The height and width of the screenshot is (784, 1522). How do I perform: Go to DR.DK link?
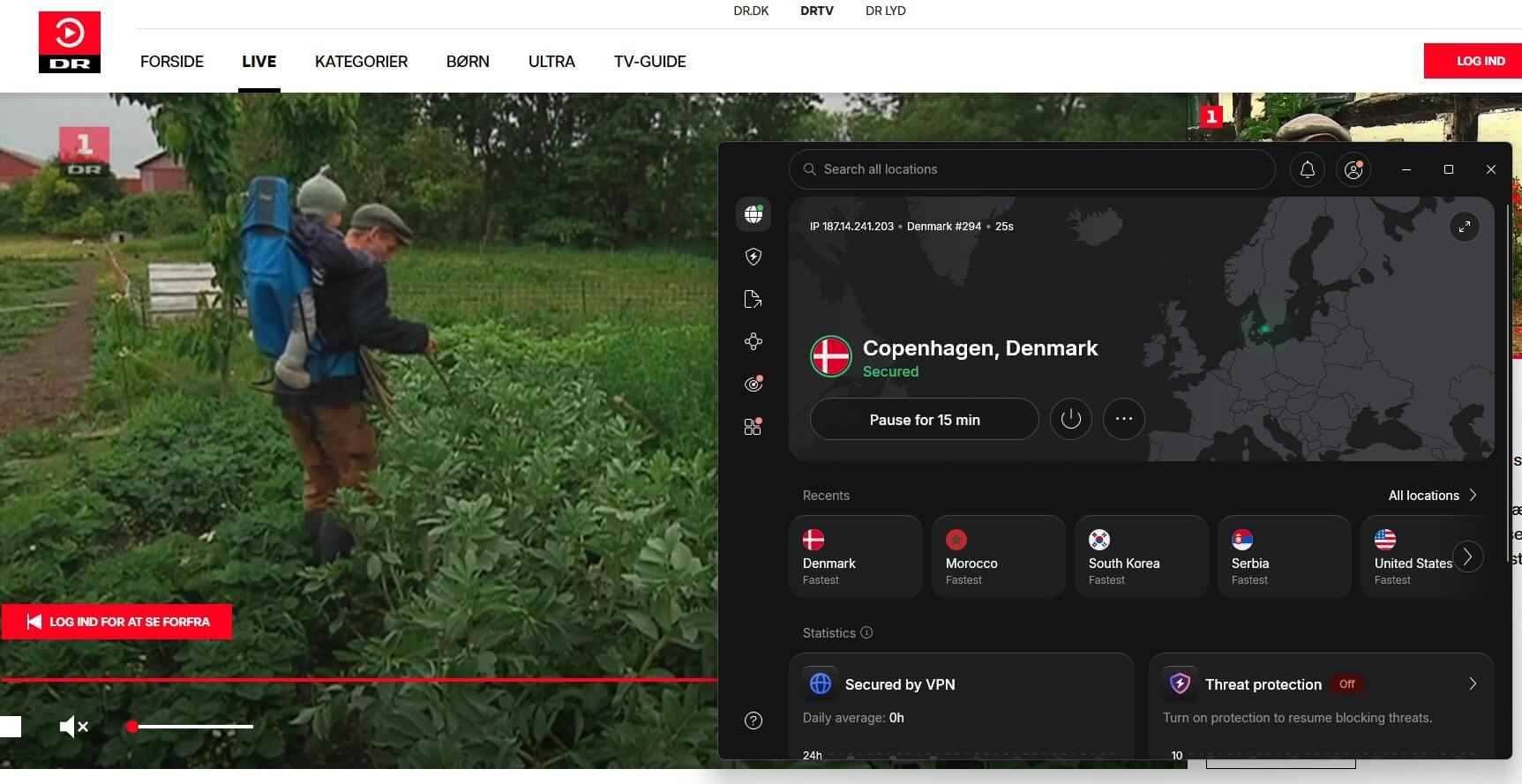click(752, 11)
